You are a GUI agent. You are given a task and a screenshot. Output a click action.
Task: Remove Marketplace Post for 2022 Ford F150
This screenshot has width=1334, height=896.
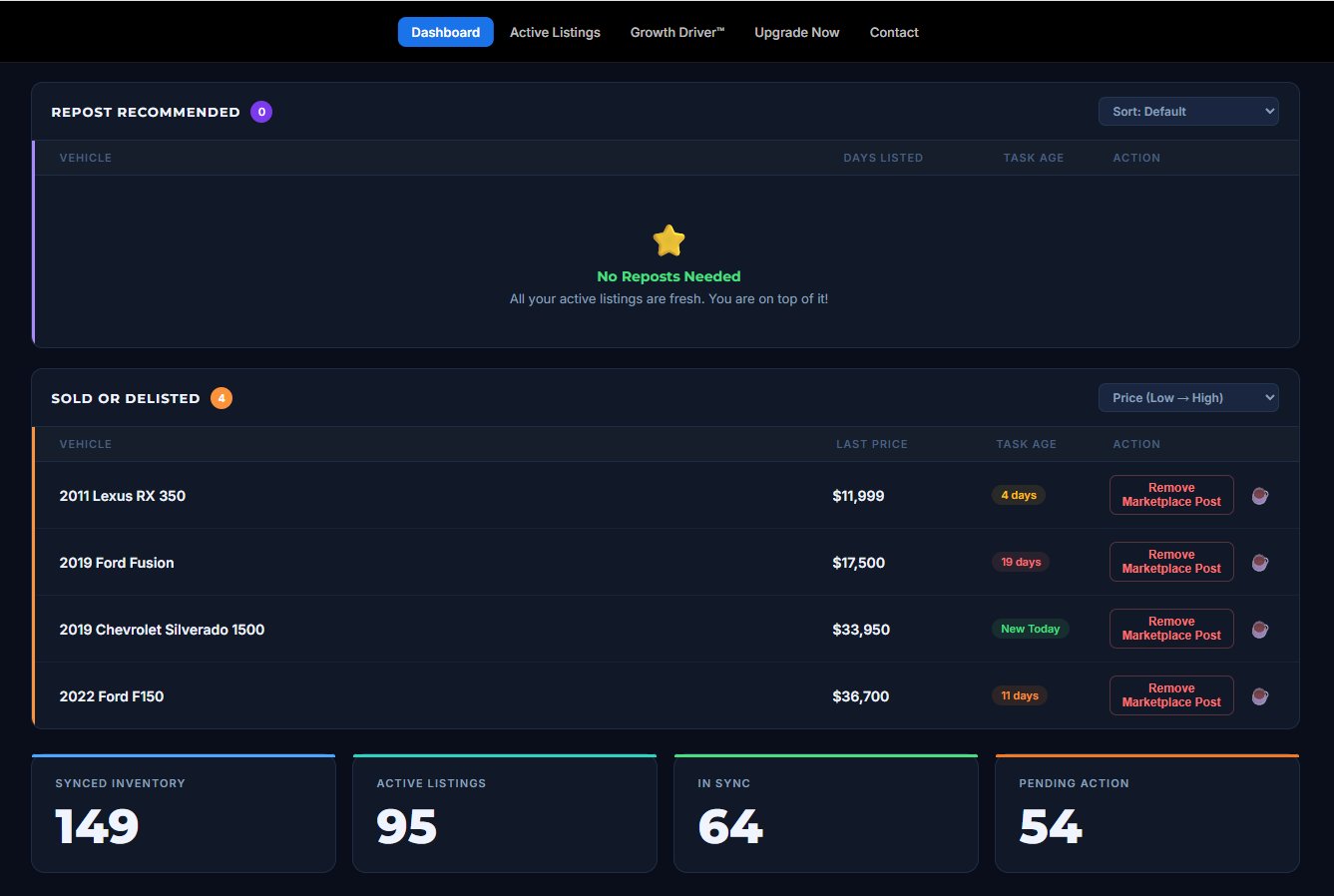(x=1171, y=695)
